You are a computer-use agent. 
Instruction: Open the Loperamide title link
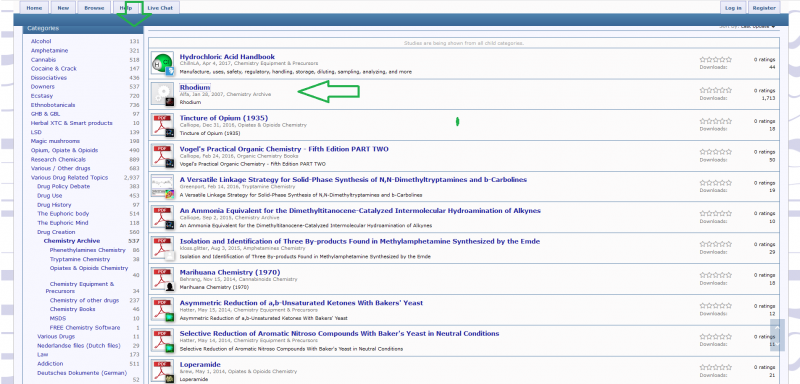200,365
